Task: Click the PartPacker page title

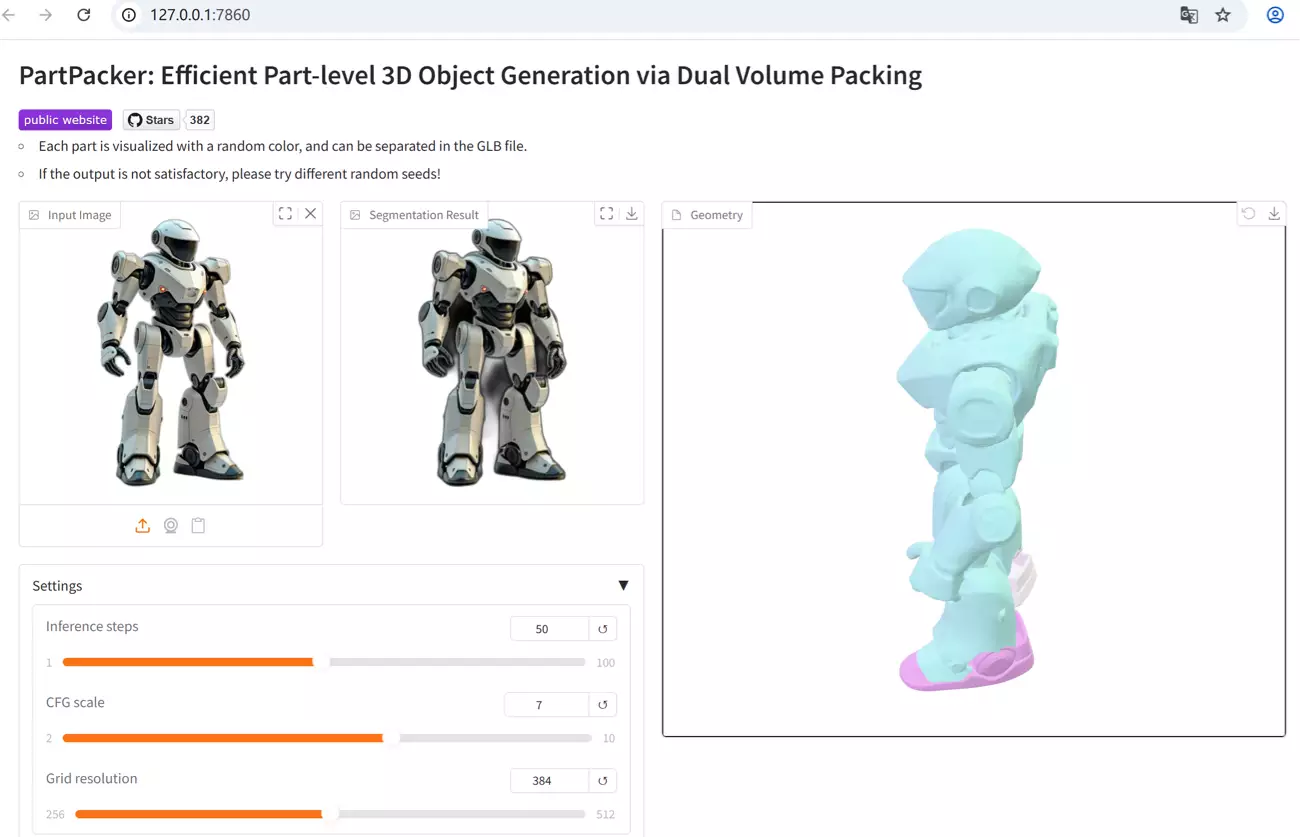Action: click(x=470, y=75)
